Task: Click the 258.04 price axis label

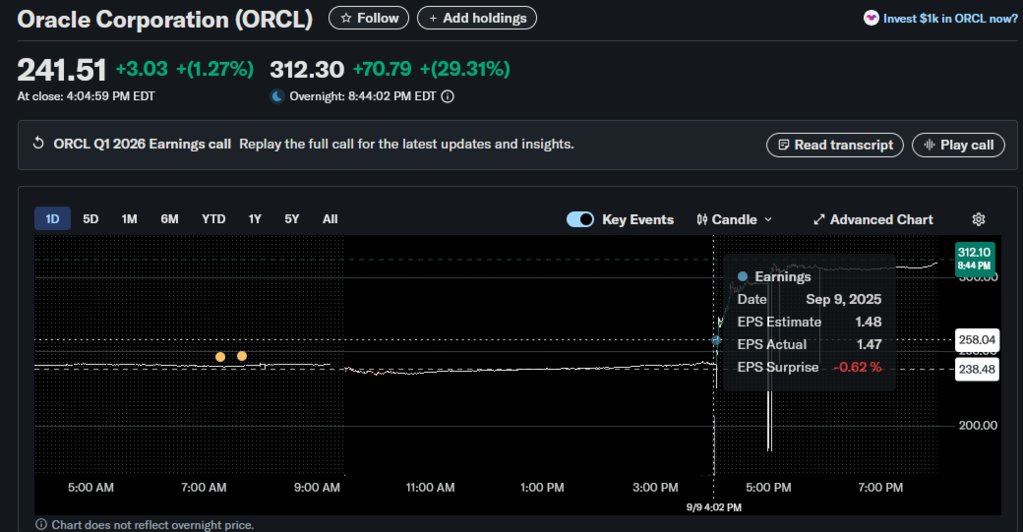Action: 977,339
